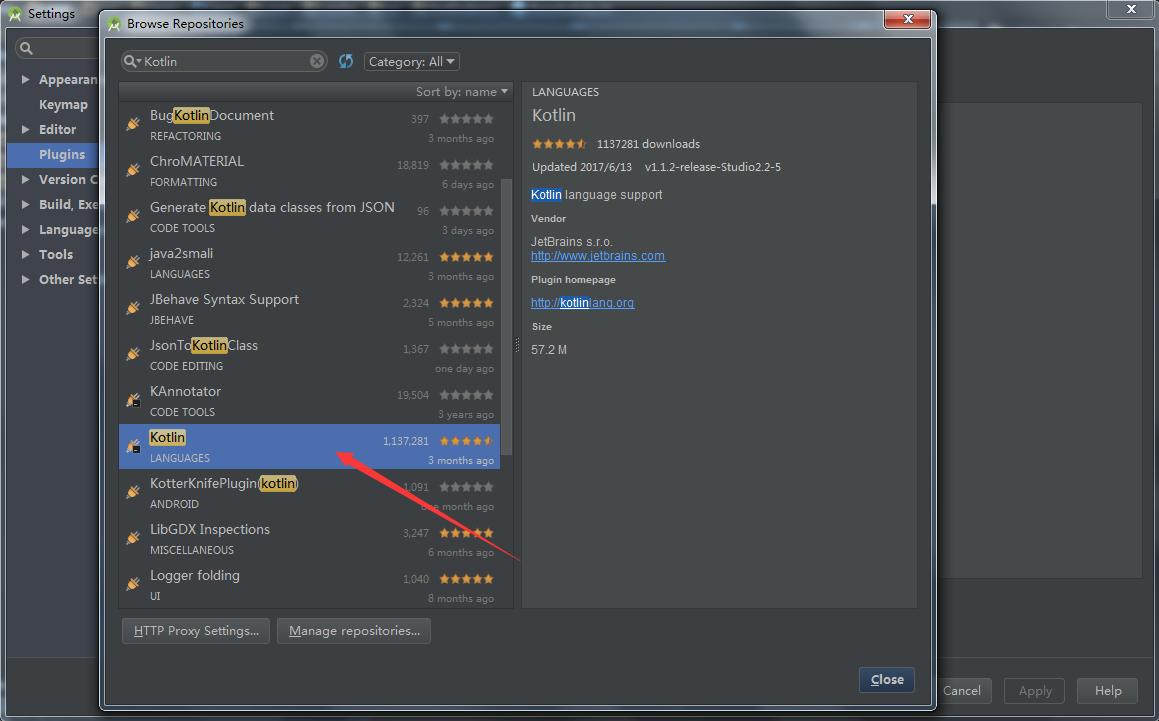Click the plug icon beside java2smali
The width and height of the screenshot is (1159, 721).
click(x=133, y=262)
